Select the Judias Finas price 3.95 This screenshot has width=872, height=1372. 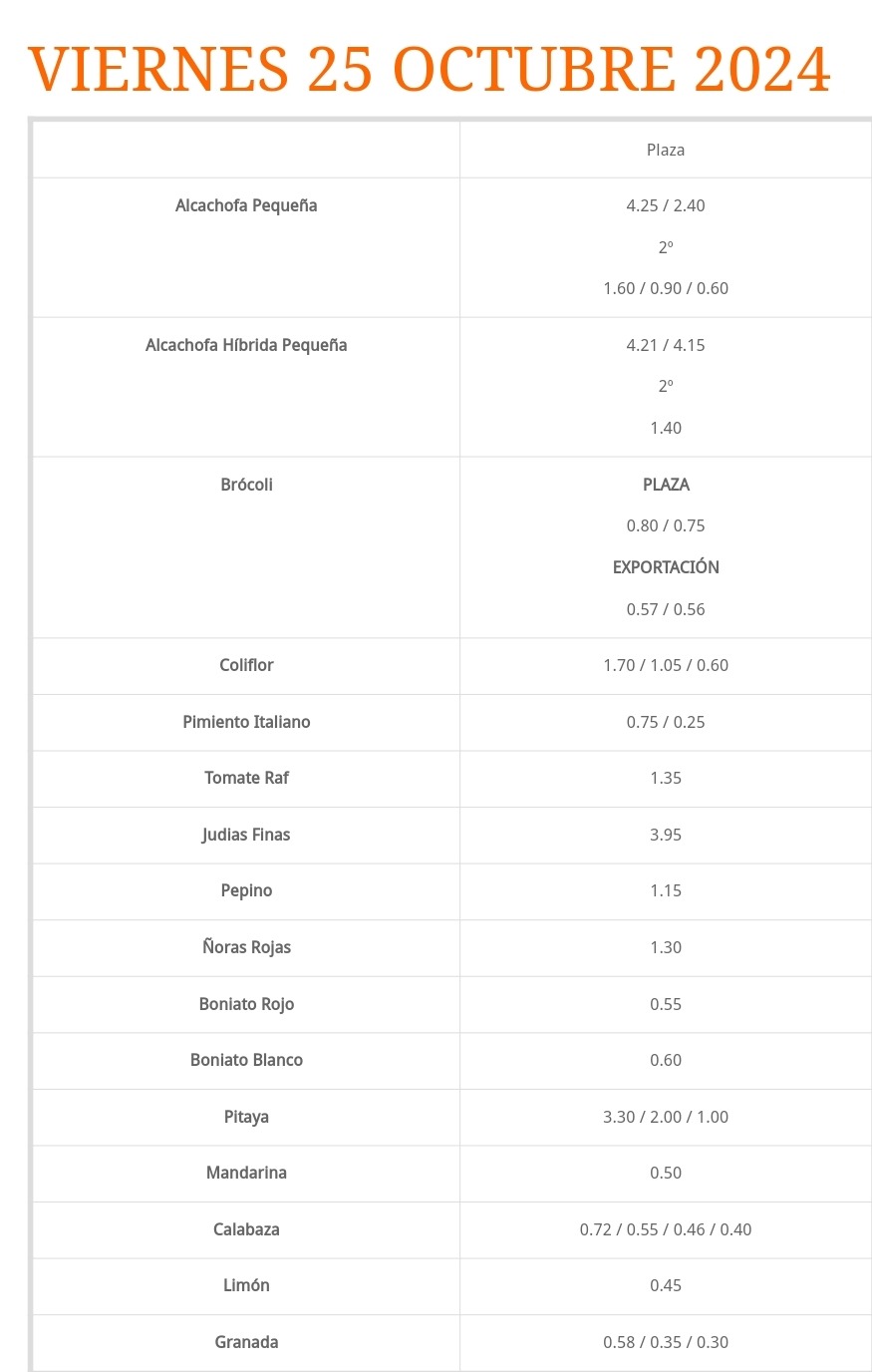(666, 835)
